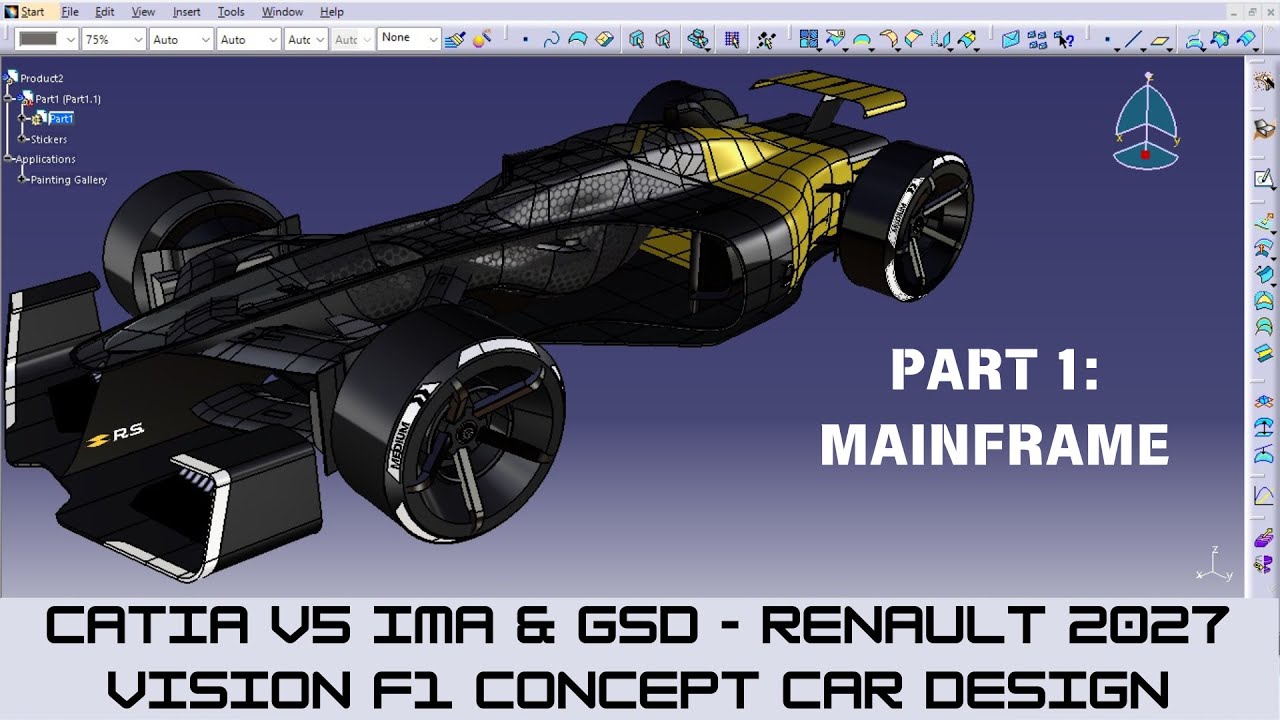This screenshot has width=1280, height=720.
Task: Click the blue planar patch icon
Action: 1011,40
